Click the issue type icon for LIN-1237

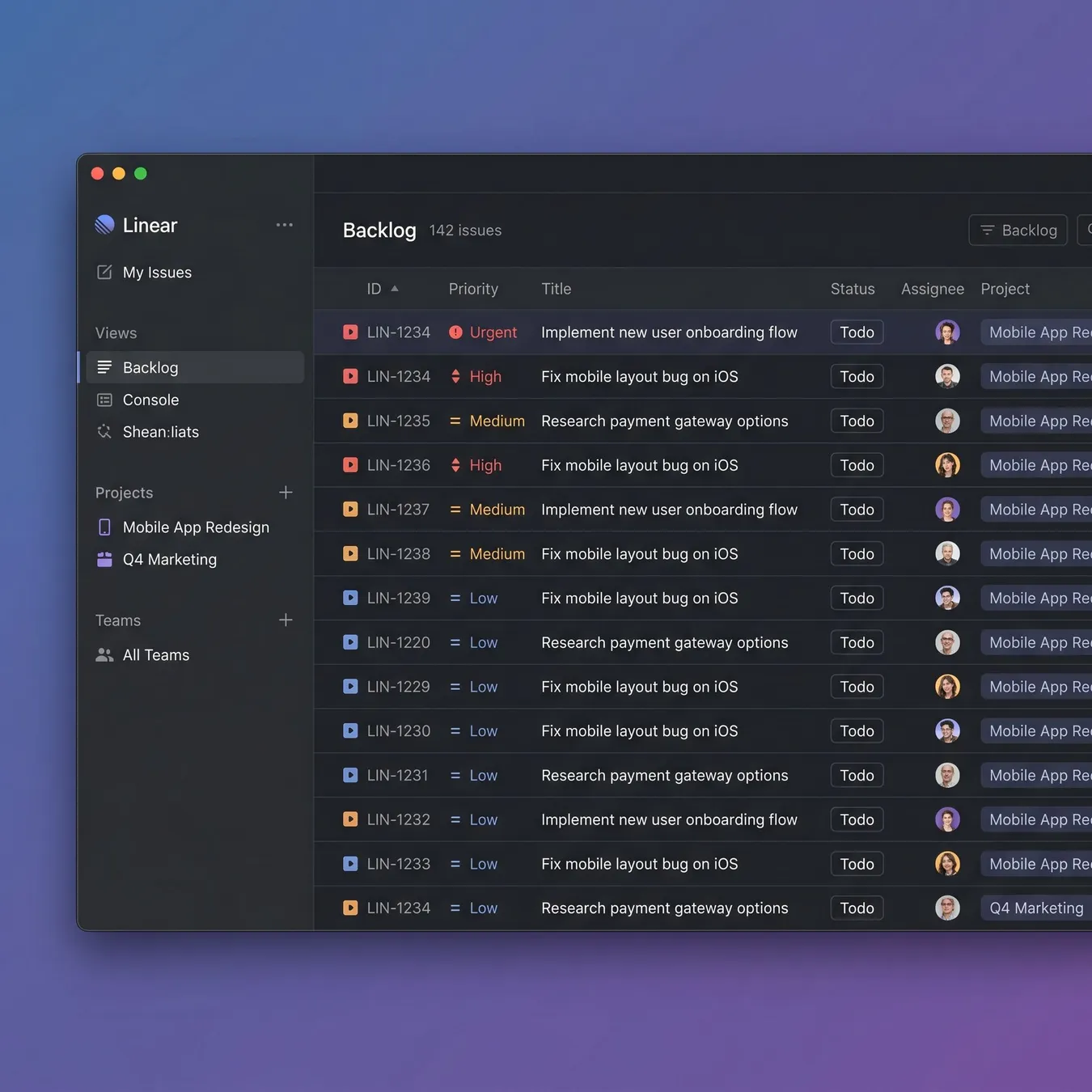click(350, 510)
